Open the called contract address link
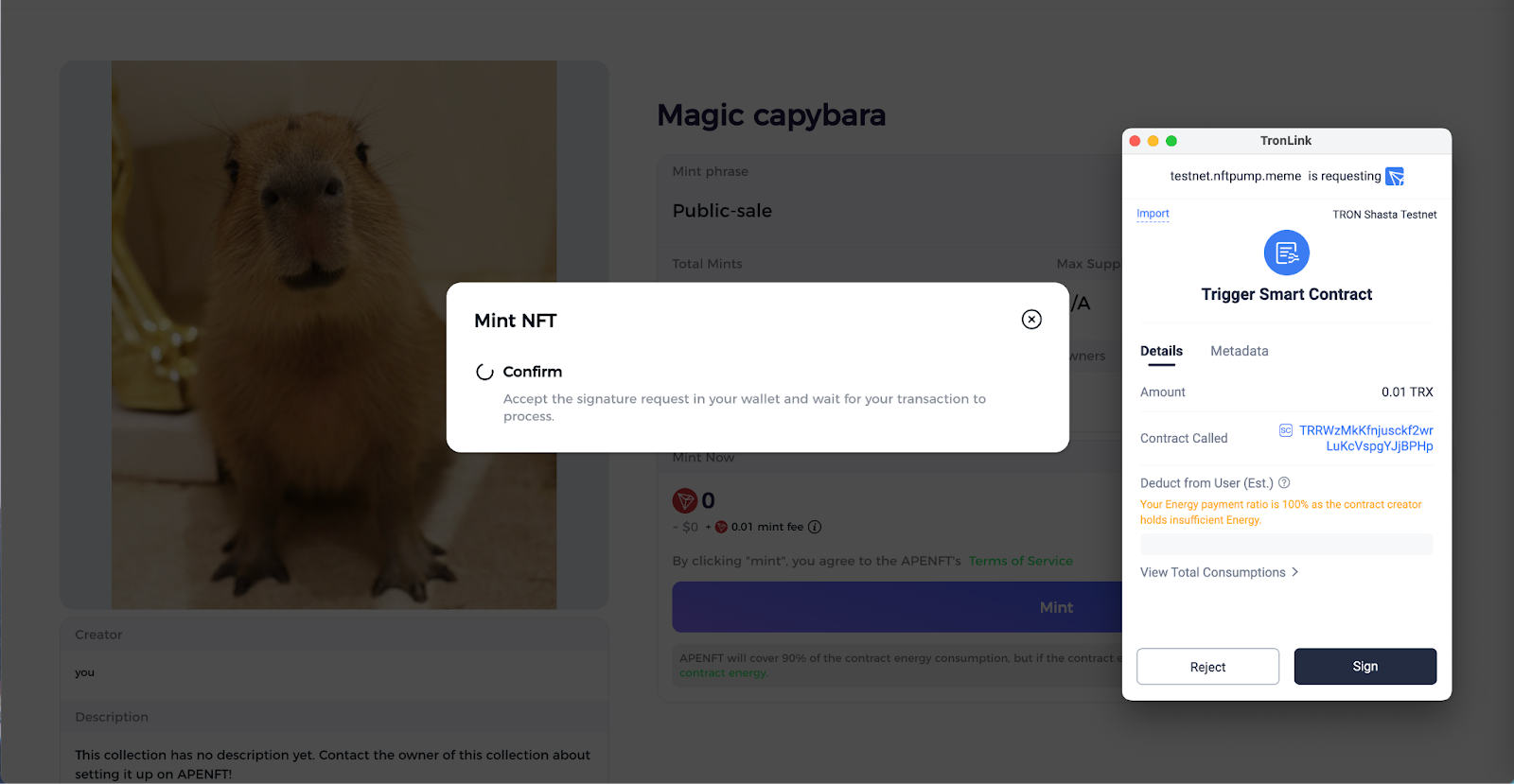The image size is (1514, 784). pos(1365,438)
